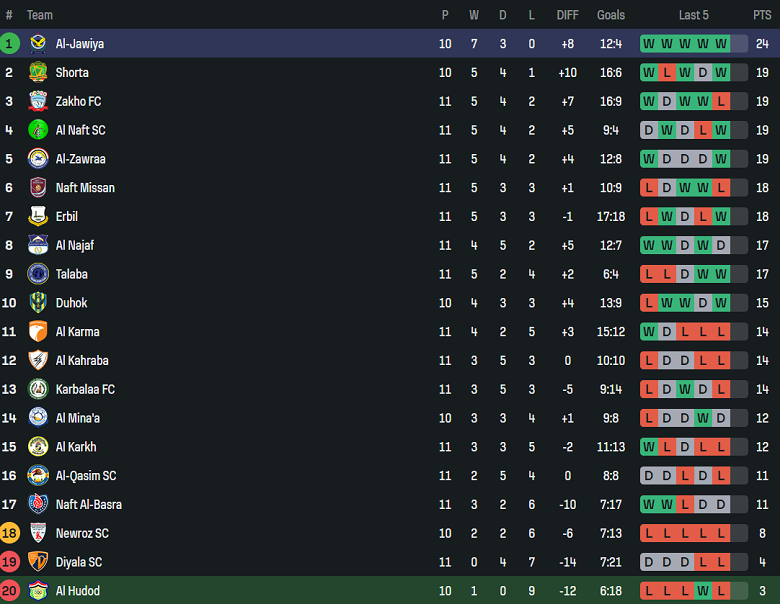Click the Last 5 column header
780x604 pixels.
tap(693, 15)
